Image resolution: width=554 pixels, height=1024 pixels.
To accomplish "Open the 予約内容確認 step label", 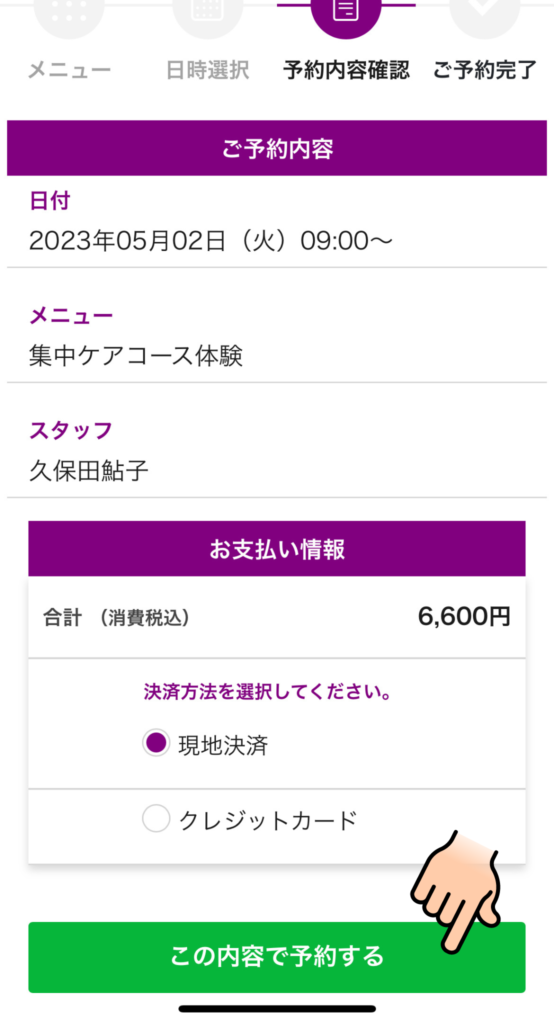I will click(346, 70).
